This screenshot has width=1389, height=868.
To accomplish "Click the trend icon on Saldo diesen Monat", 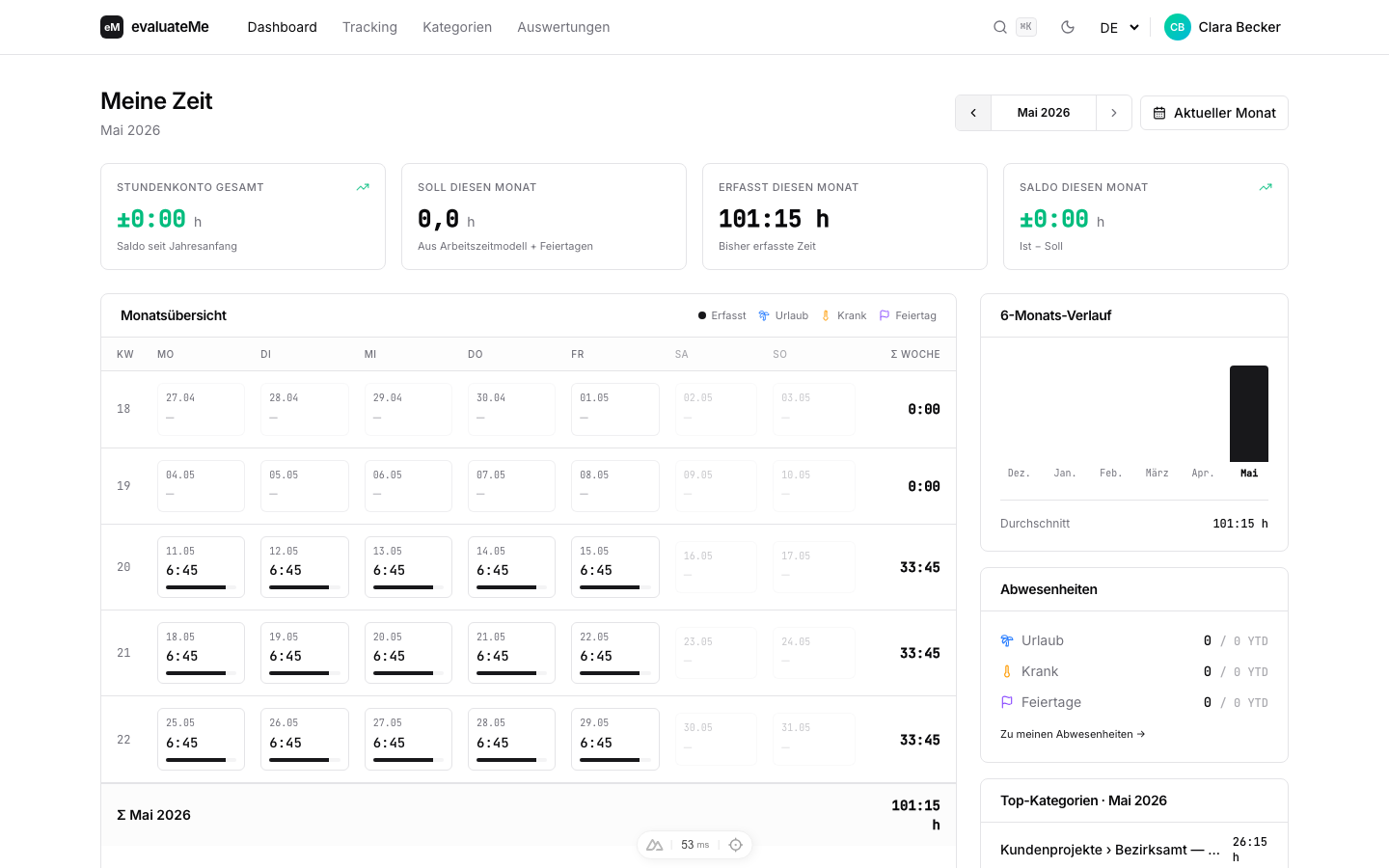I will click(x=1266, y=187).
